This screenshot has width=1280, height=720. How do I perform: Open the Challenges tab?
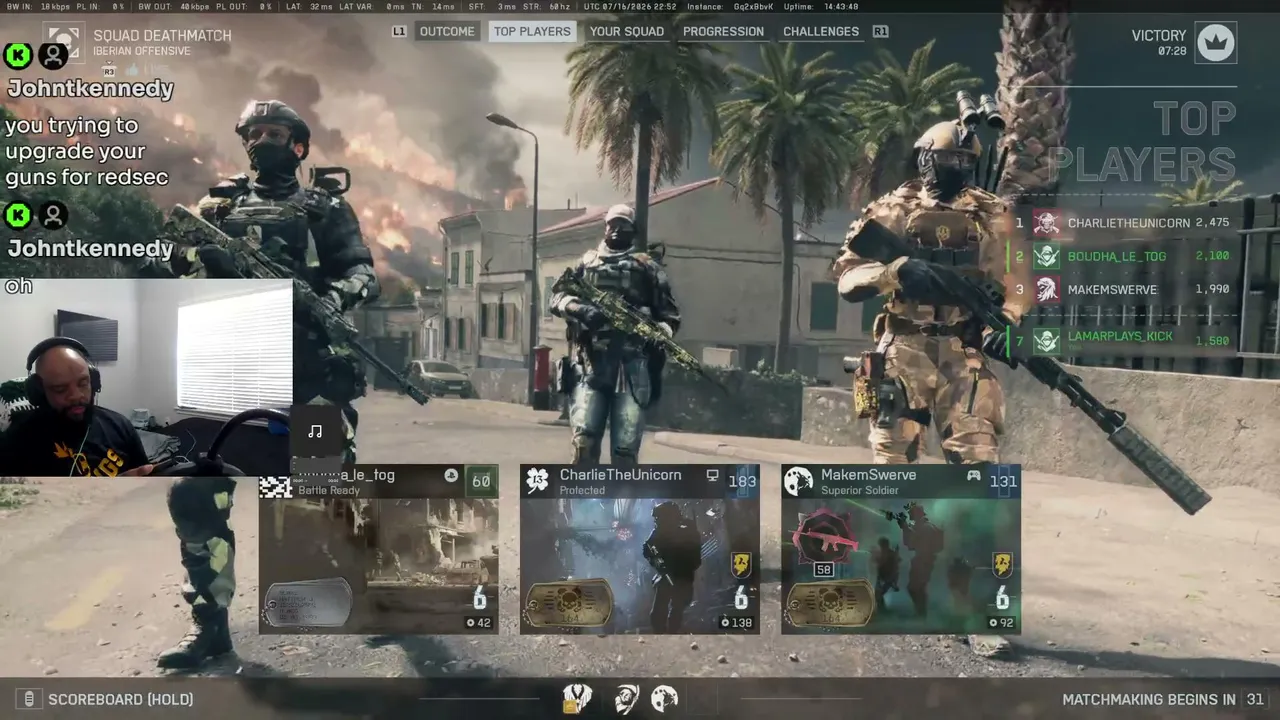[821, 31]
